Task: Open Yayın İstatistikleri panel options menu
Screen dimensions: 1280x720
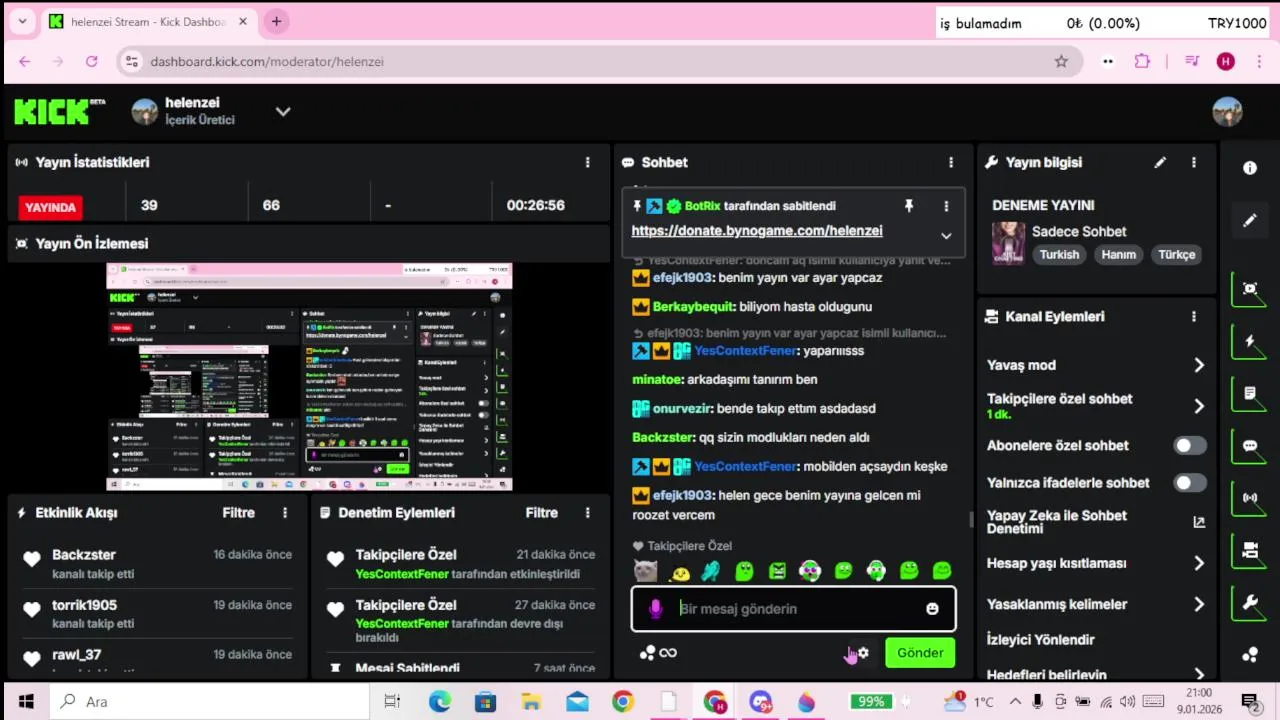Action: (x=587, y=162)
